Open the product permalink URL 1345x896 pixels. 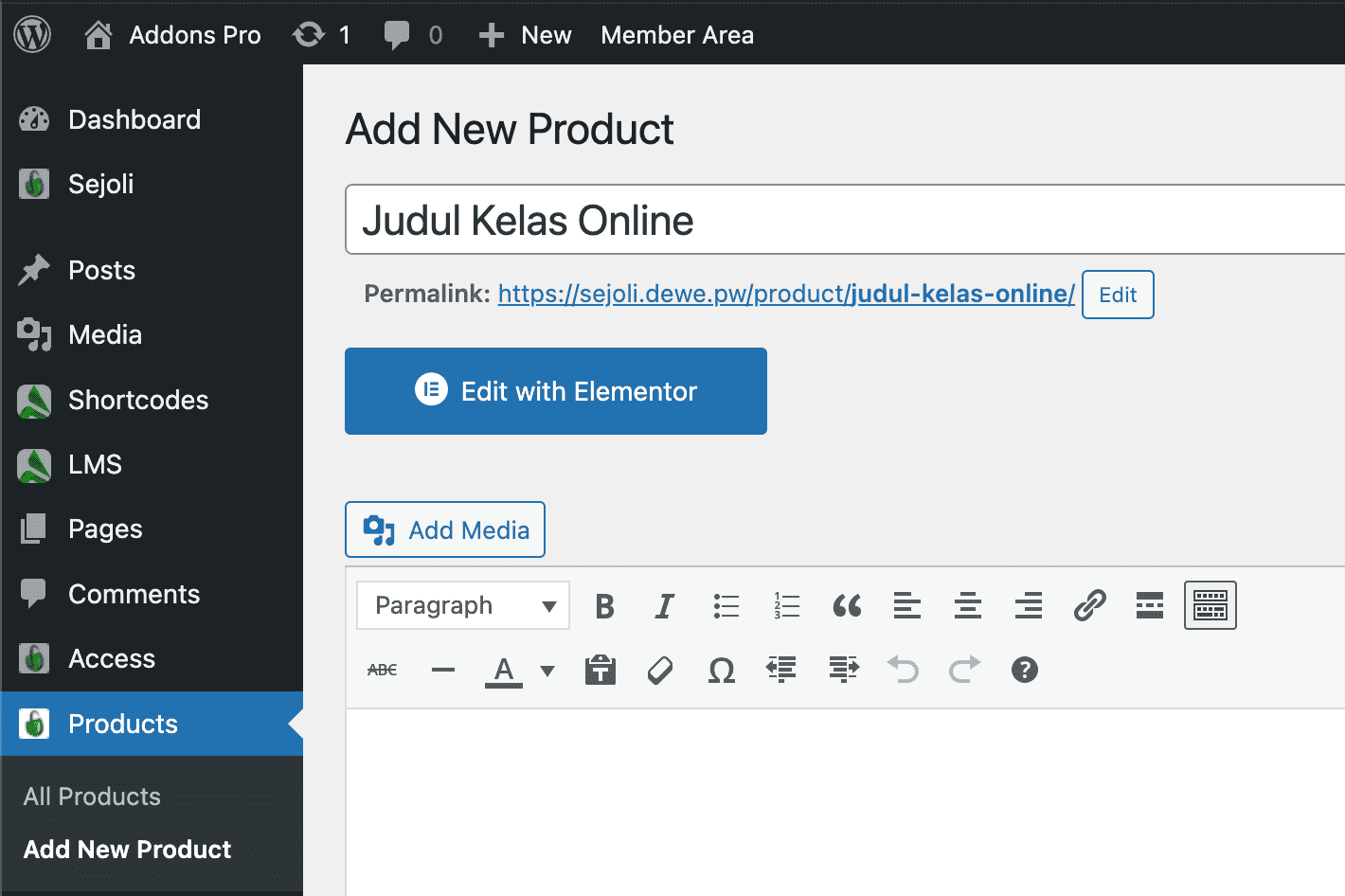[785, 295]
